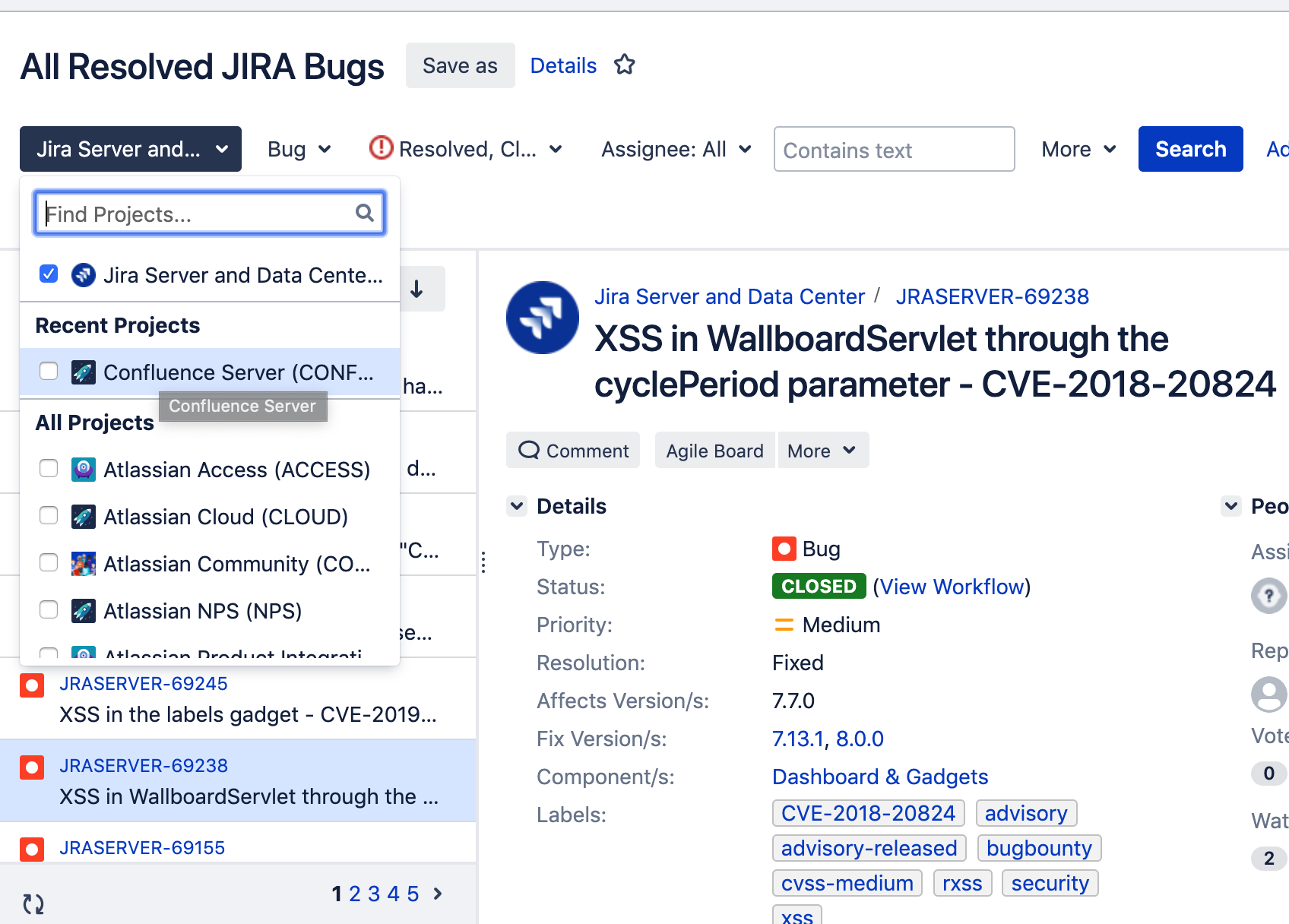Image resolution: width=1289 pixels, height=924 pixels.
Task: Check the Confluence Server project checkbox
Action: tap(49, 371)
